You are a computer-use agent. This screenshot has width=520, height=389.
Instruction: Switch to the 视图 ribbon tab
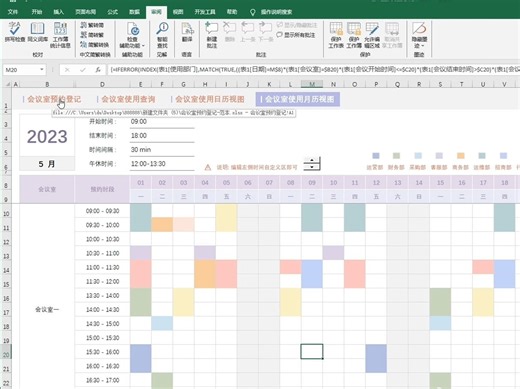click(178, 12)
